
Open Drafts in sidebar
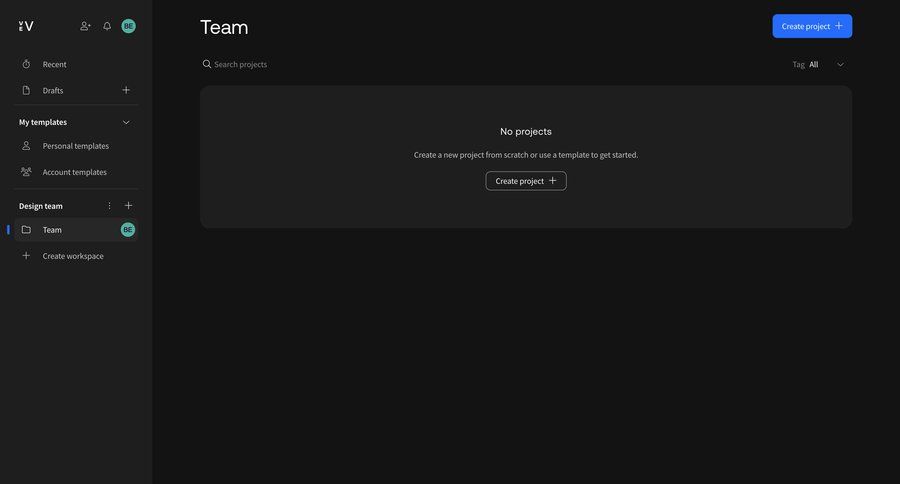click(76, 90)
